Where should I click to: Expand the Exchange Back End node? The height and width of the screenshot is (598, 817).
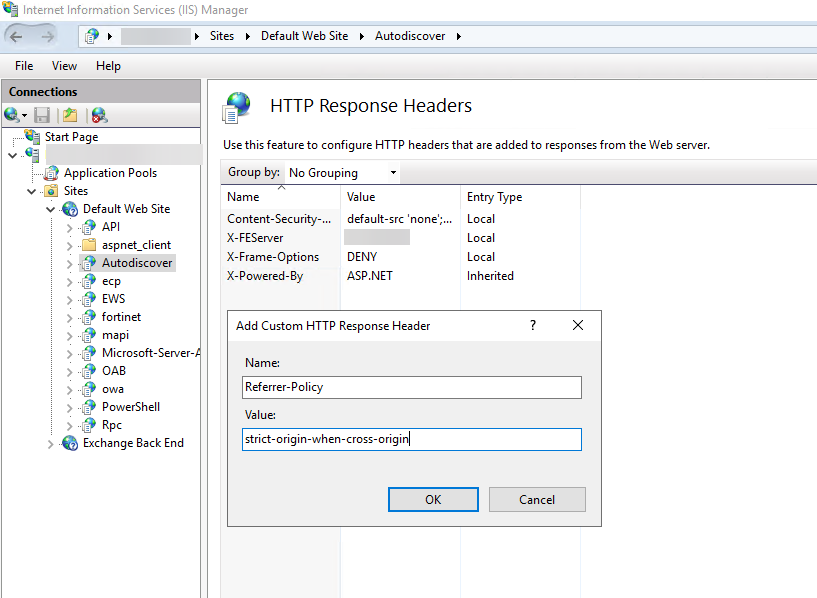(x=51, y=443)
